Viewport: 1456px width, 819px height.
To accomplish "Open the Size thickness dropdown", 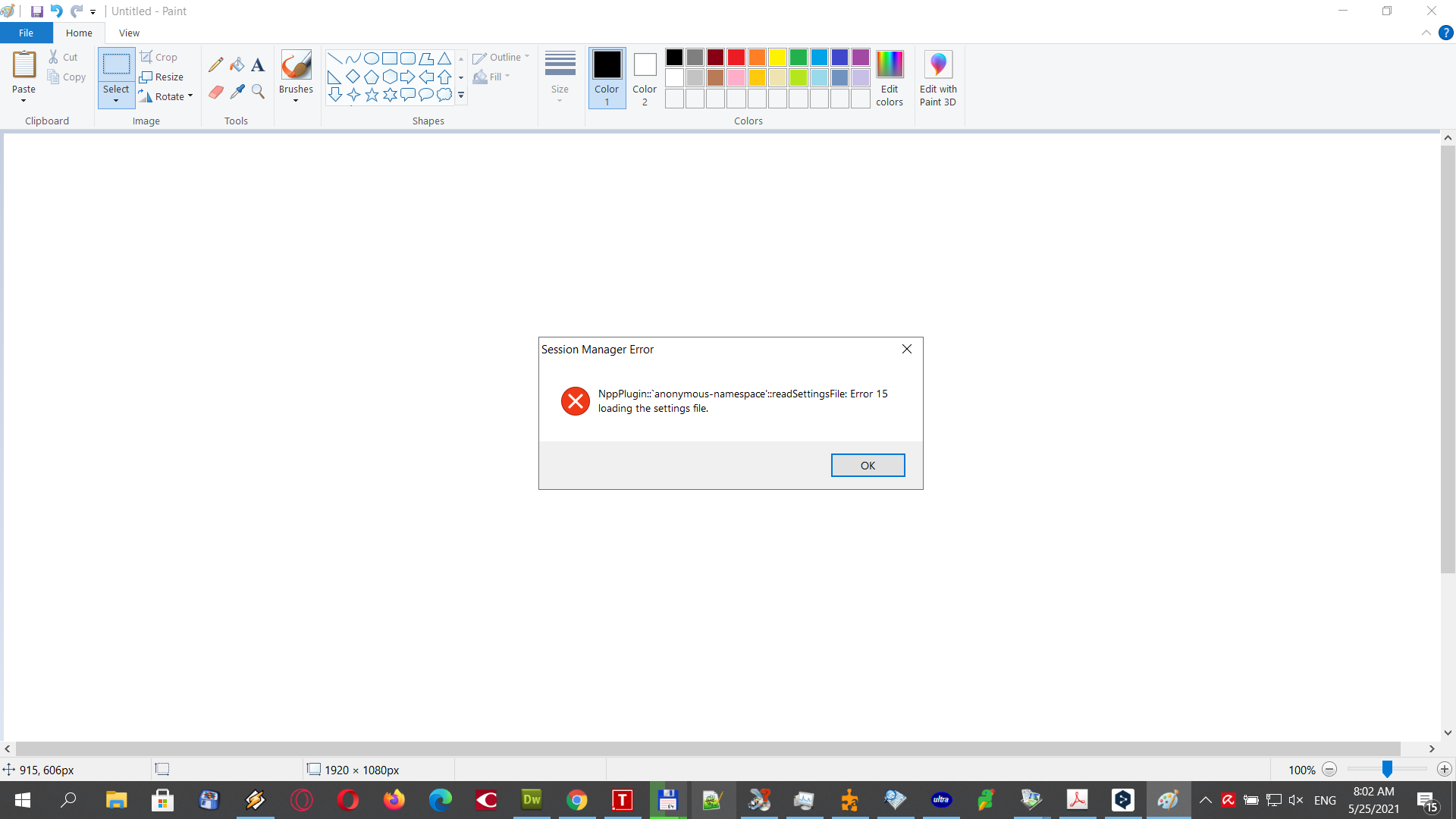I will 560,78.
